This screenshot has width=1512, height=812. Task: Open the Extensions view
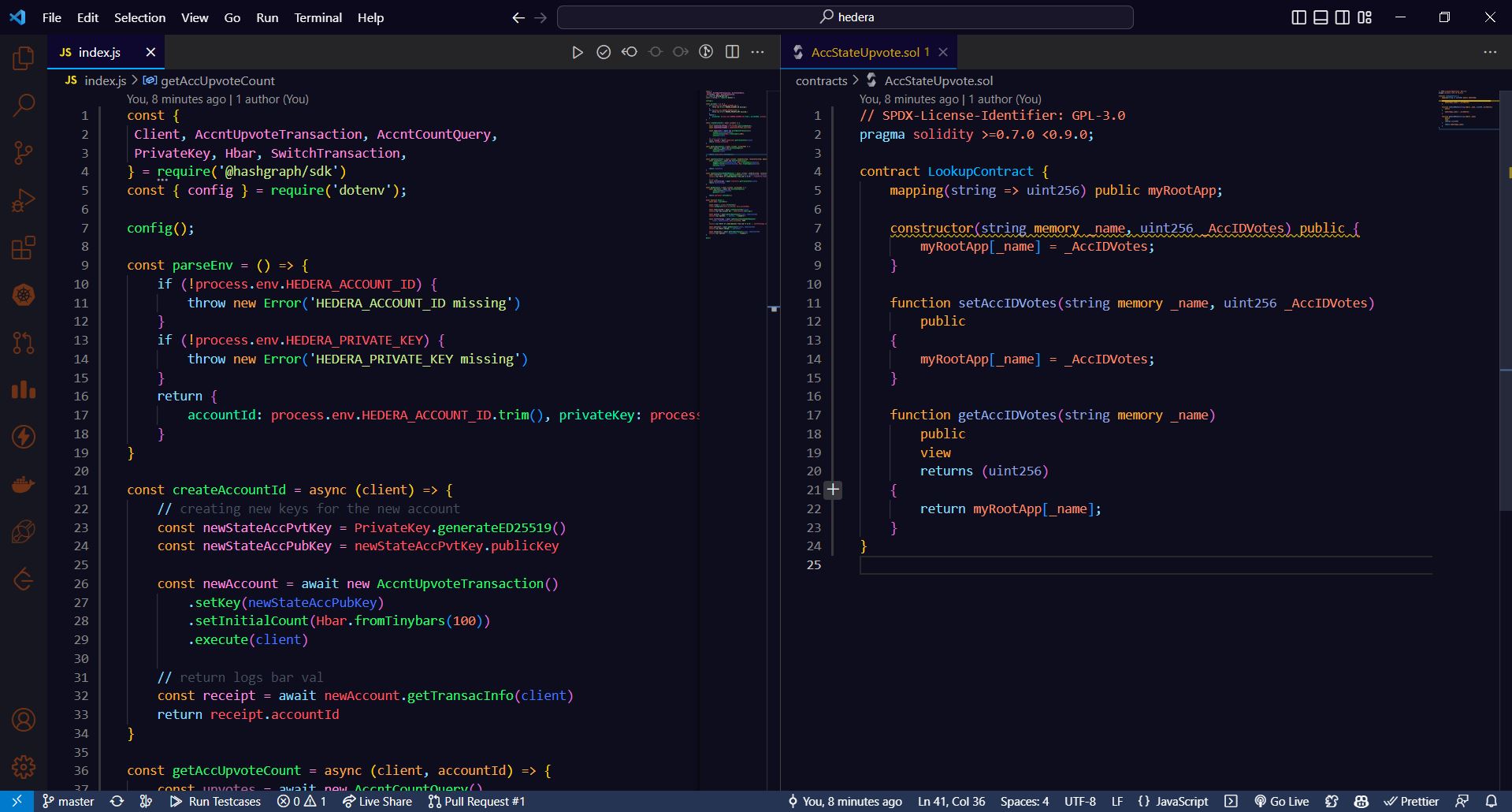pos(24,248)
